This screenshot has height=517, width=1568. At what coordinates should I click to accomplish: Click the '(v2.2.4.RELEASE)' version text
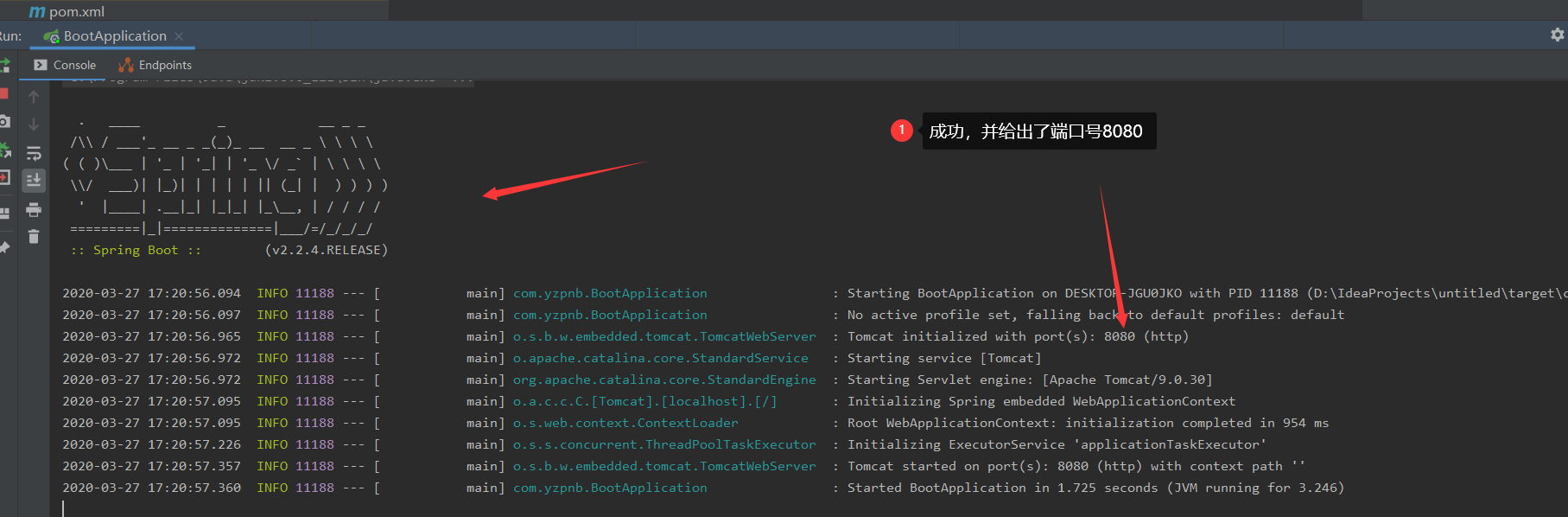tap(327, 250)
